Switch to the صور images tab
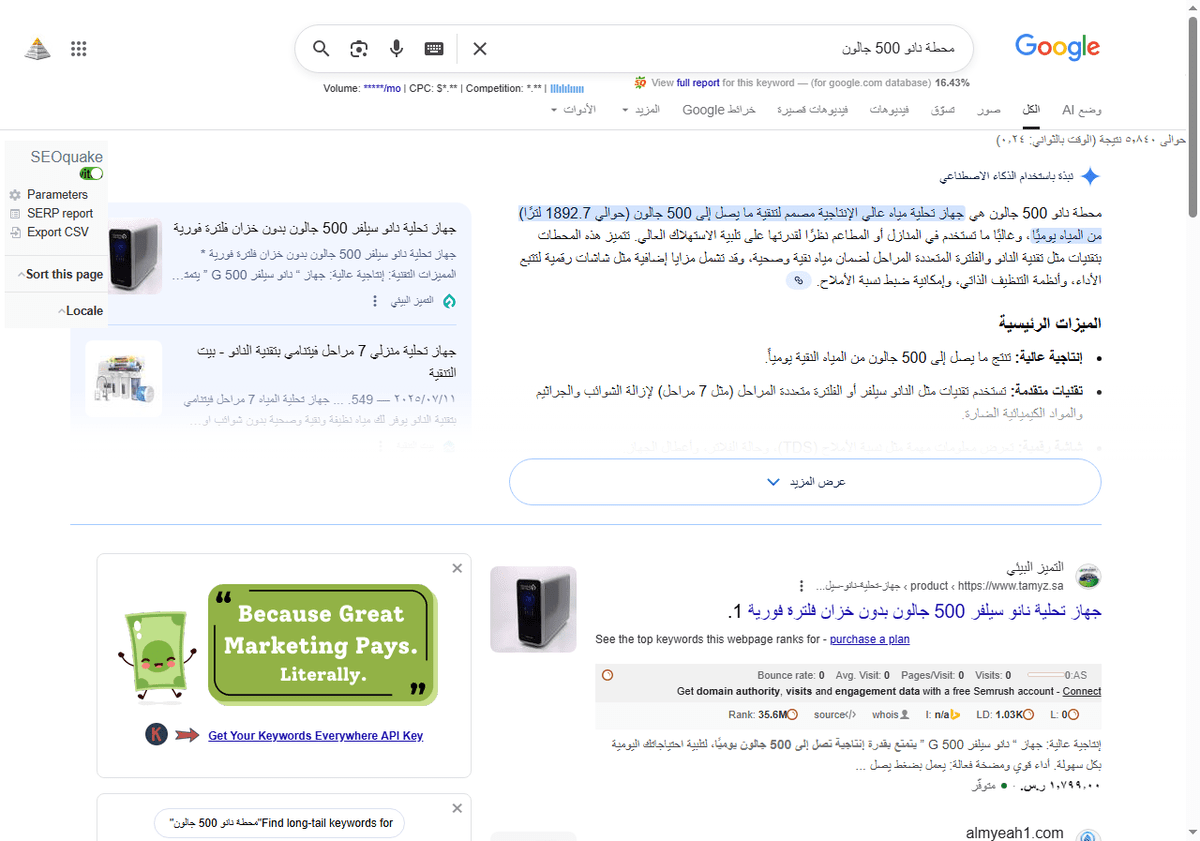Viewport: 1200px width, 841px height. (x=988, y=110)
